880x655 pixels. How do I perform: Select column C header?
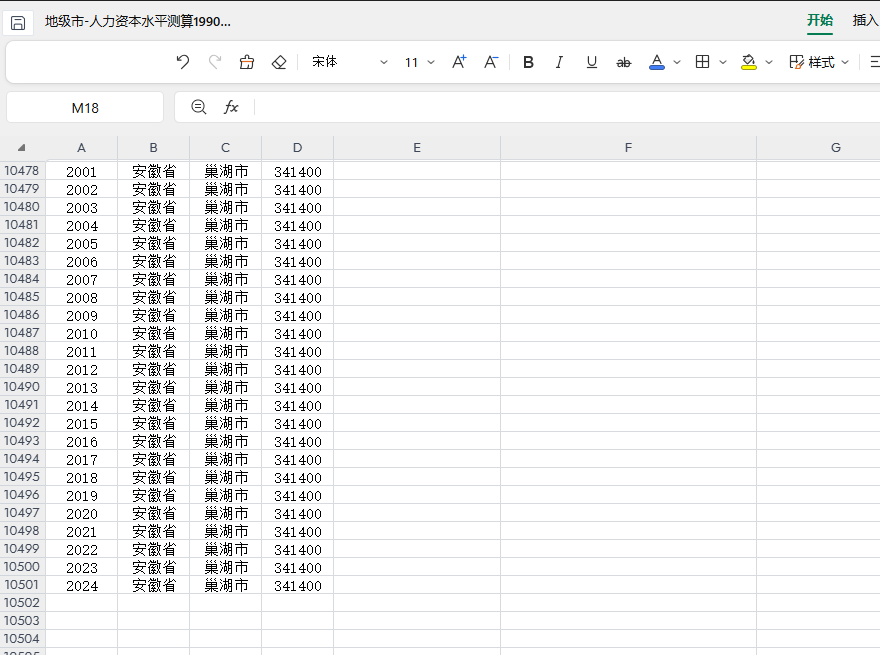[x=225, y=148]
